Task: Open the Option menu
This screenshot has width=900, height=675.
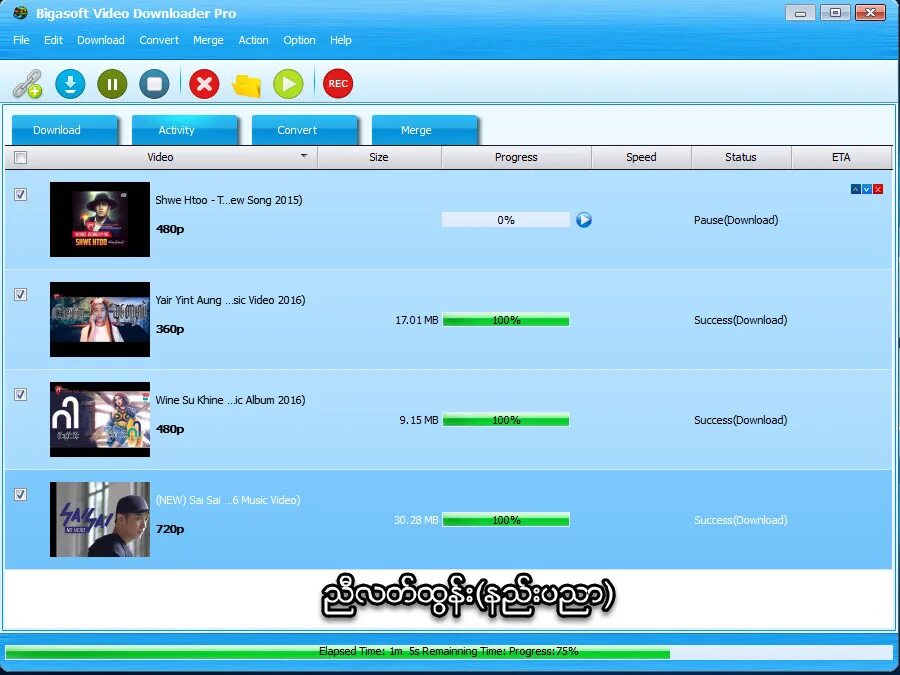Action: click(x=300, y=40)
